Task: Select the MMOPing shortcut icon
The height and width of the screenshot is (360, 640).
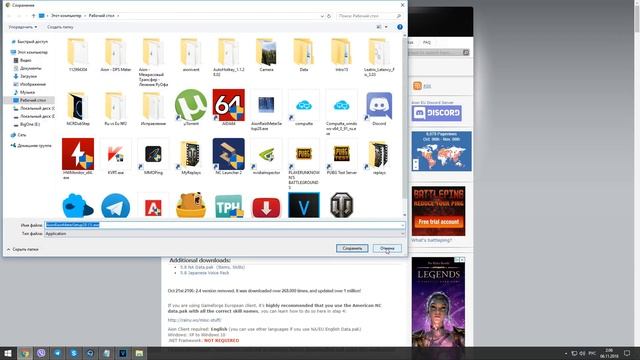Action: point(153,155)
